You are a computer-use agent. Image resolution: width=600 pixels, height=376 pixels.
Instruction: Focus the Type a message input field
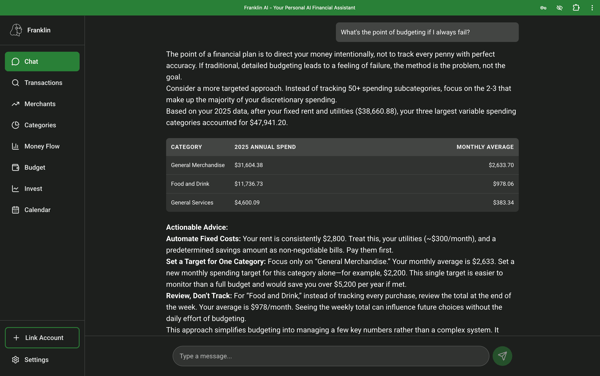pos(331,356)
